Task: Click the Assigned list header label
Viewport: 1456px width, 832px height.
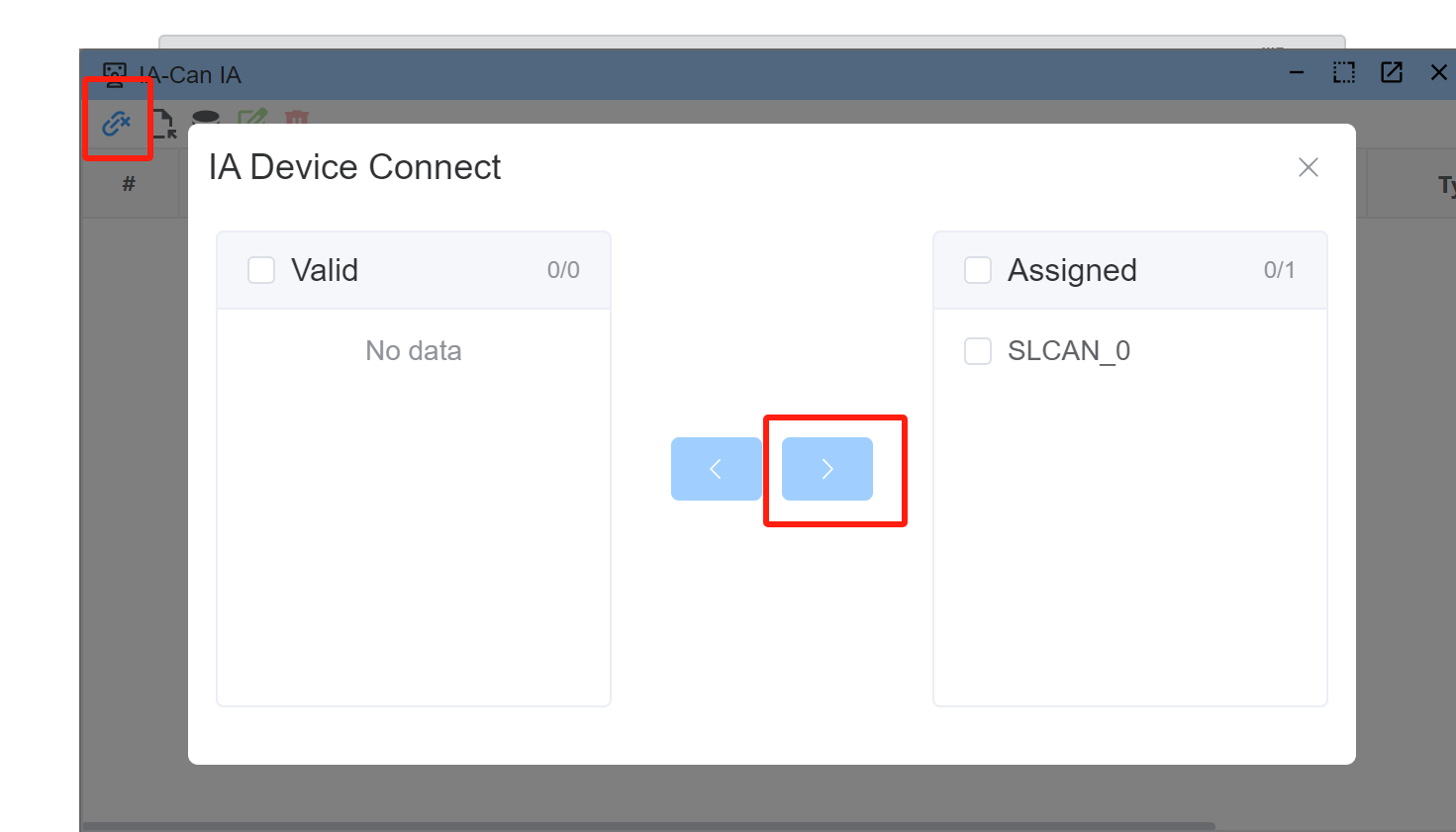Action: click(1072, 270)
